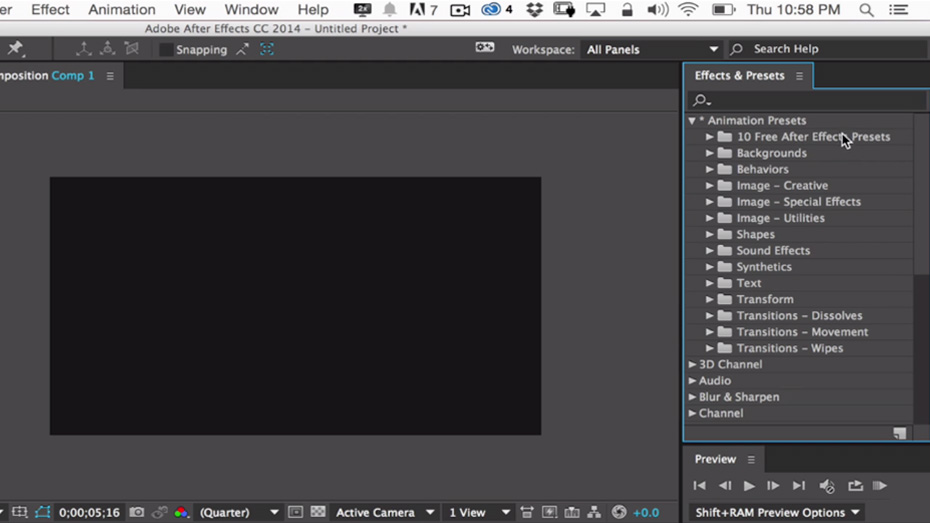
Task: Select the World Axis Mode icon
Action: (107, 49)
